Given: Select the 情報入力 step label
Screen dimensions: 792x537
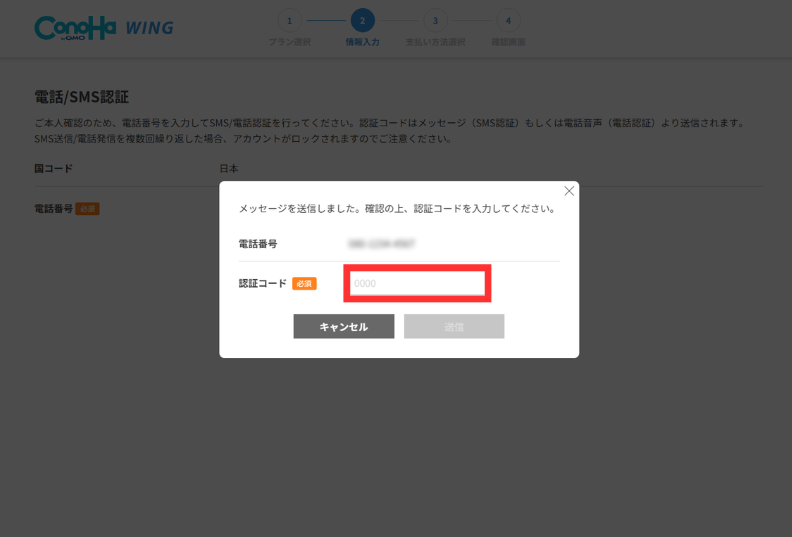Looking at the screenshot, I should 362,42.
